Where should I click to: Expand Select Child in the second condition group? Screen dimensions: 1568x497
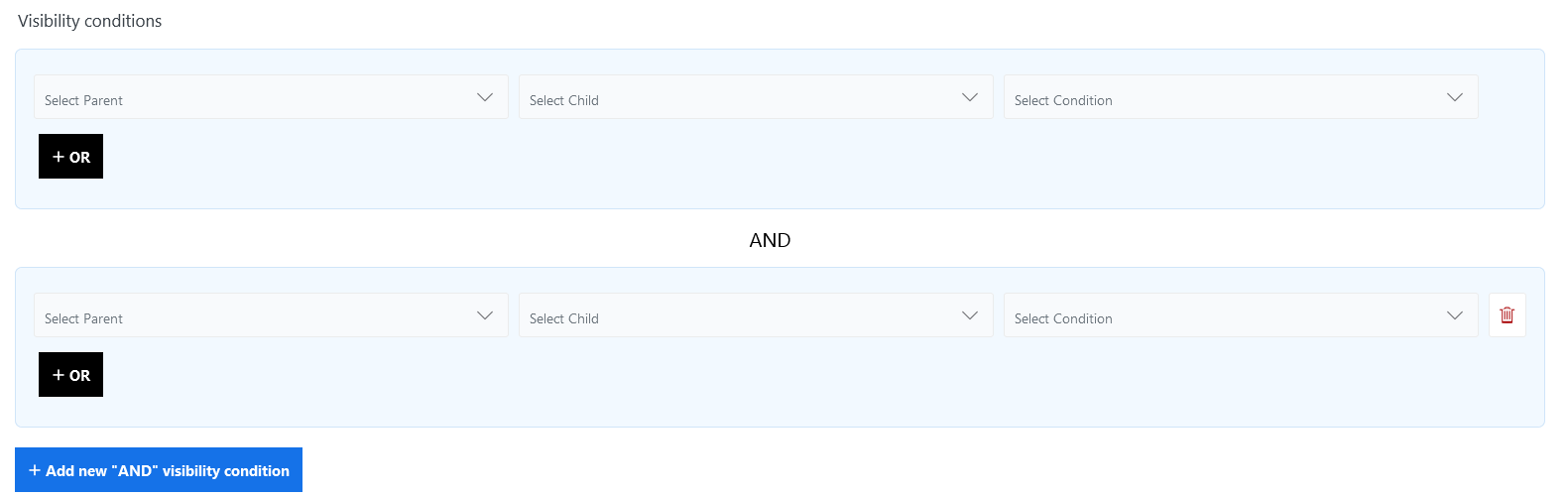(734, 315)
